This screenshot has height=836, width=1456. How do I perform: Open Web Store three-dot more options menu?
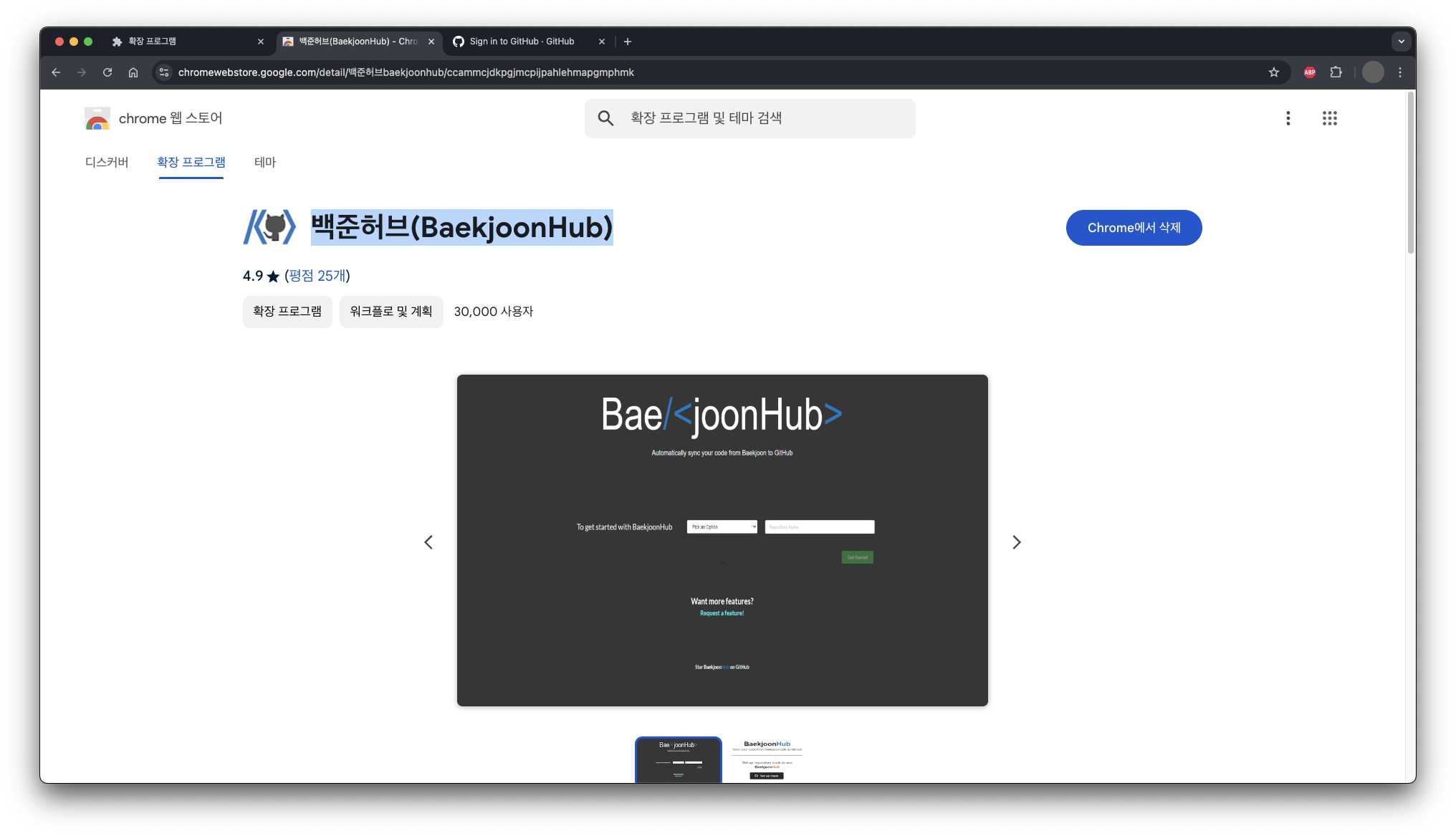click(1288, 118)
